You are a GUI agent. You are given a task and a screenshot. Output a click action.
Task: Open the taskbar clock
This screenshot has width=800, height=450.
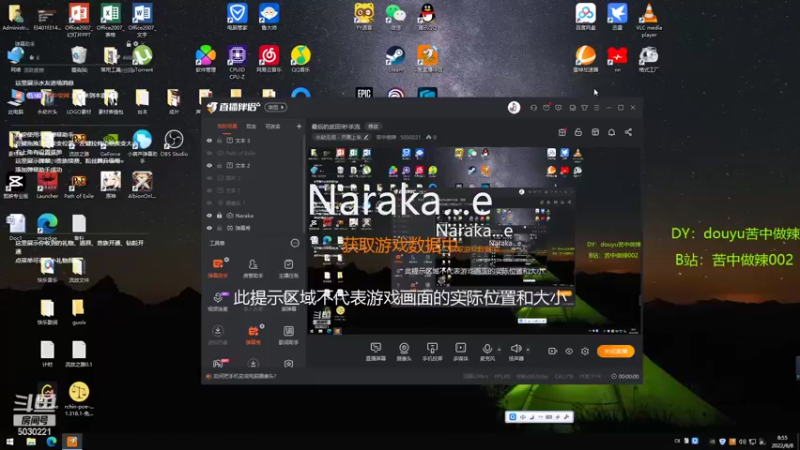click(x=782, y=442)
